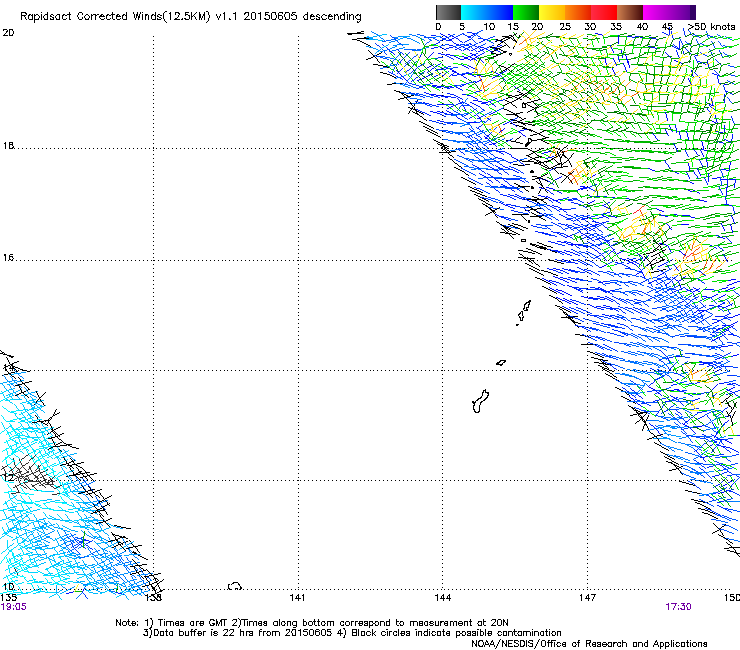Click the Rapidscat Corrected Winds title text

click(191, 17)
